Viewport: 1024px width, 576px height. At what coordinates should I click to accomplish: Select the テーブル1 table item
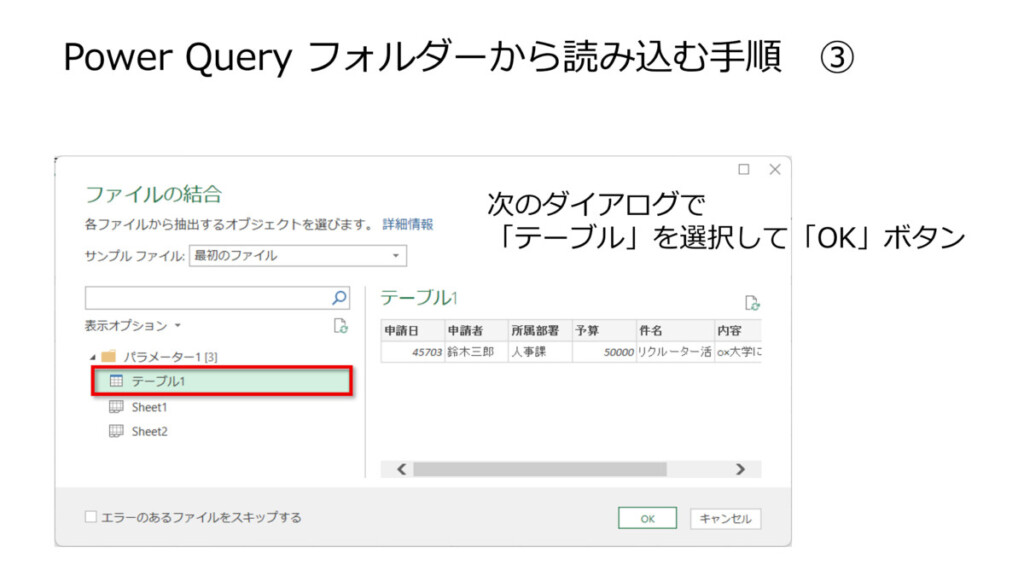click(x=222, y=381)
